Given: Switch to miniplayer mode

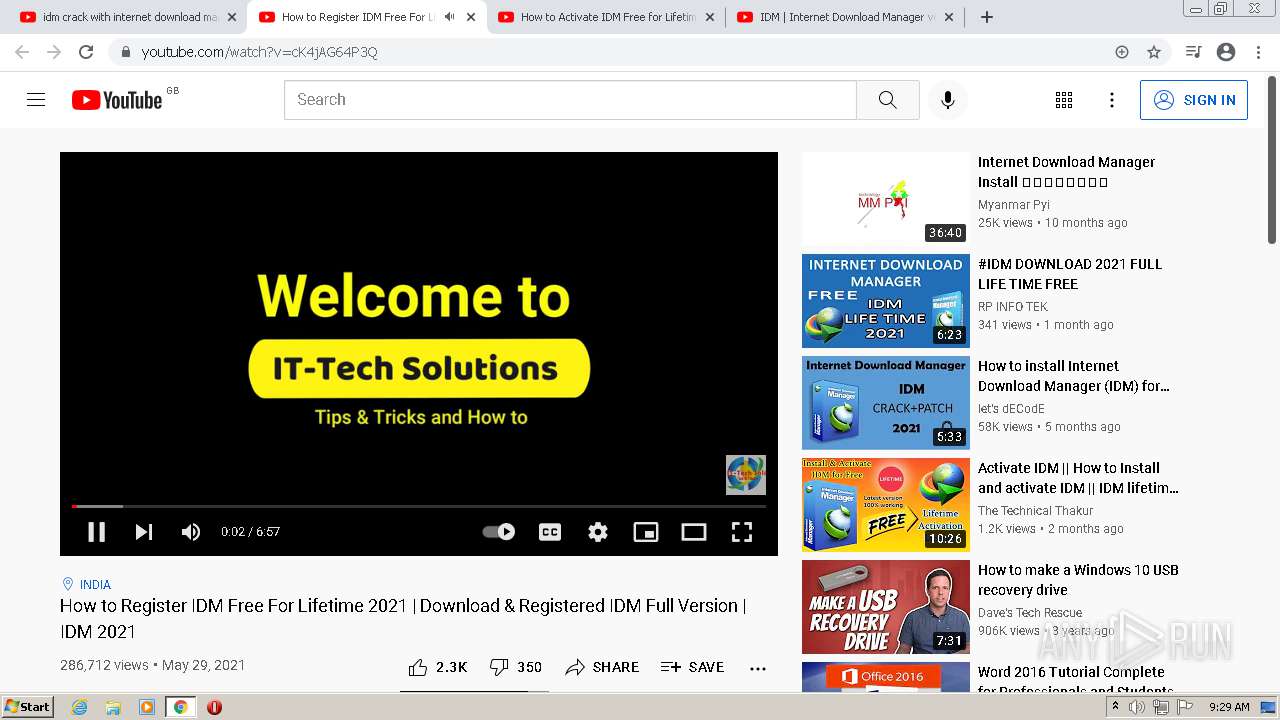Looking at the screenshot, I should point(646,532).
